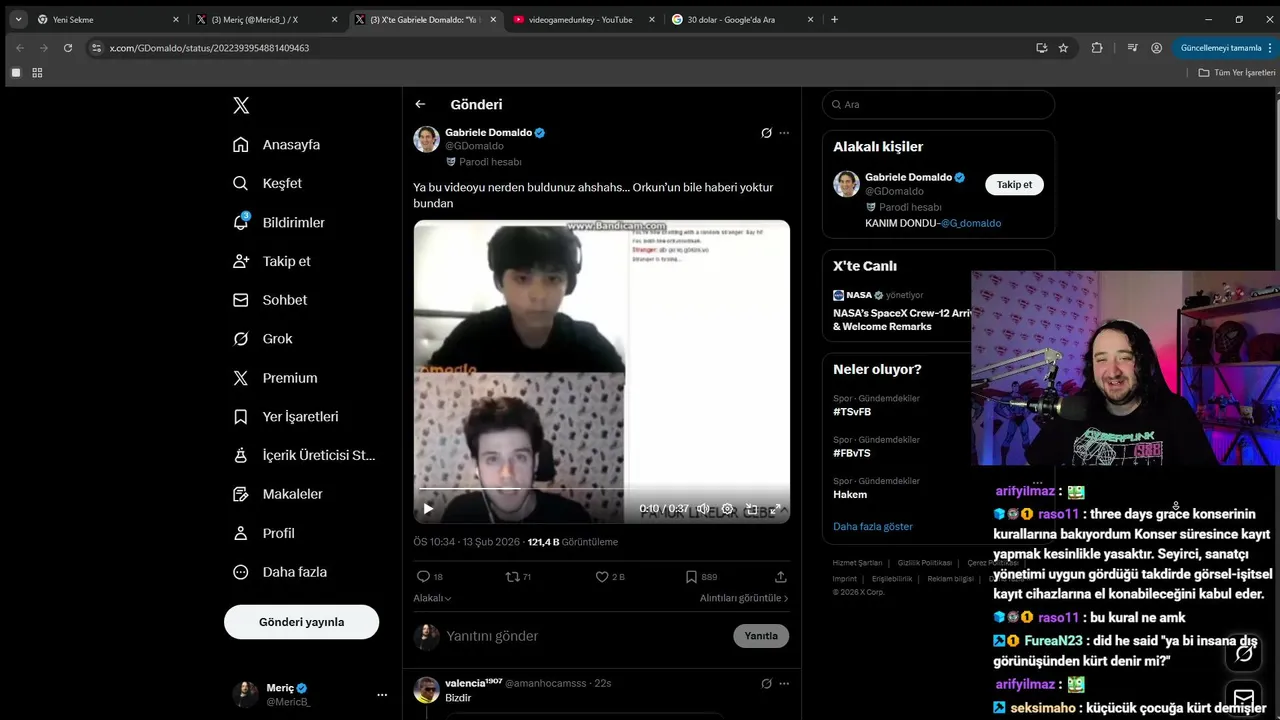
Task: Open Keşfet explore page
Action: click(267, 184)
